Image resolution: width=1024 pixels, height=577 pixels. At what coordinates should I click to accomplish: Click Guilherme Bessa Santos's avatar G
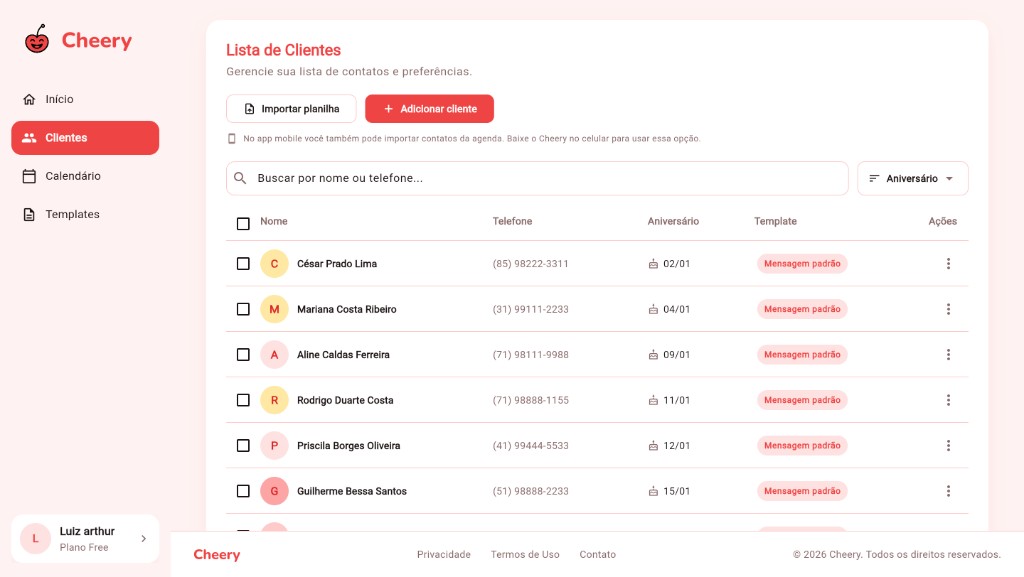(274, 491)
